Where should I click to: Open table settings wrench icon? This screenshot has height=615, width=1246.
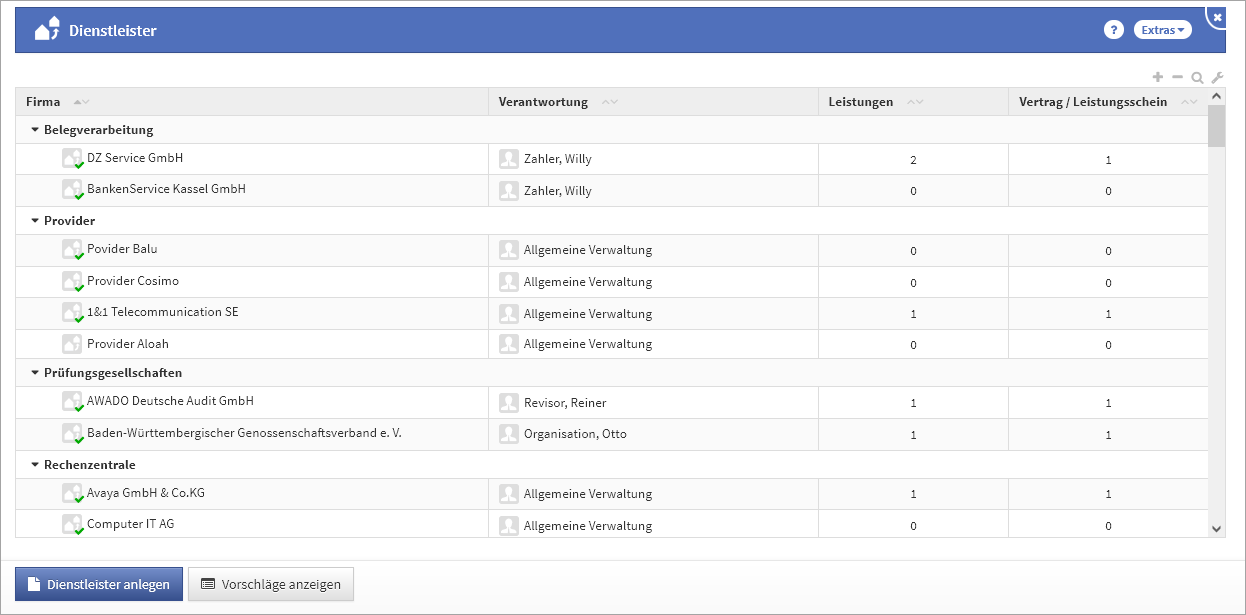coord(1217,78)
